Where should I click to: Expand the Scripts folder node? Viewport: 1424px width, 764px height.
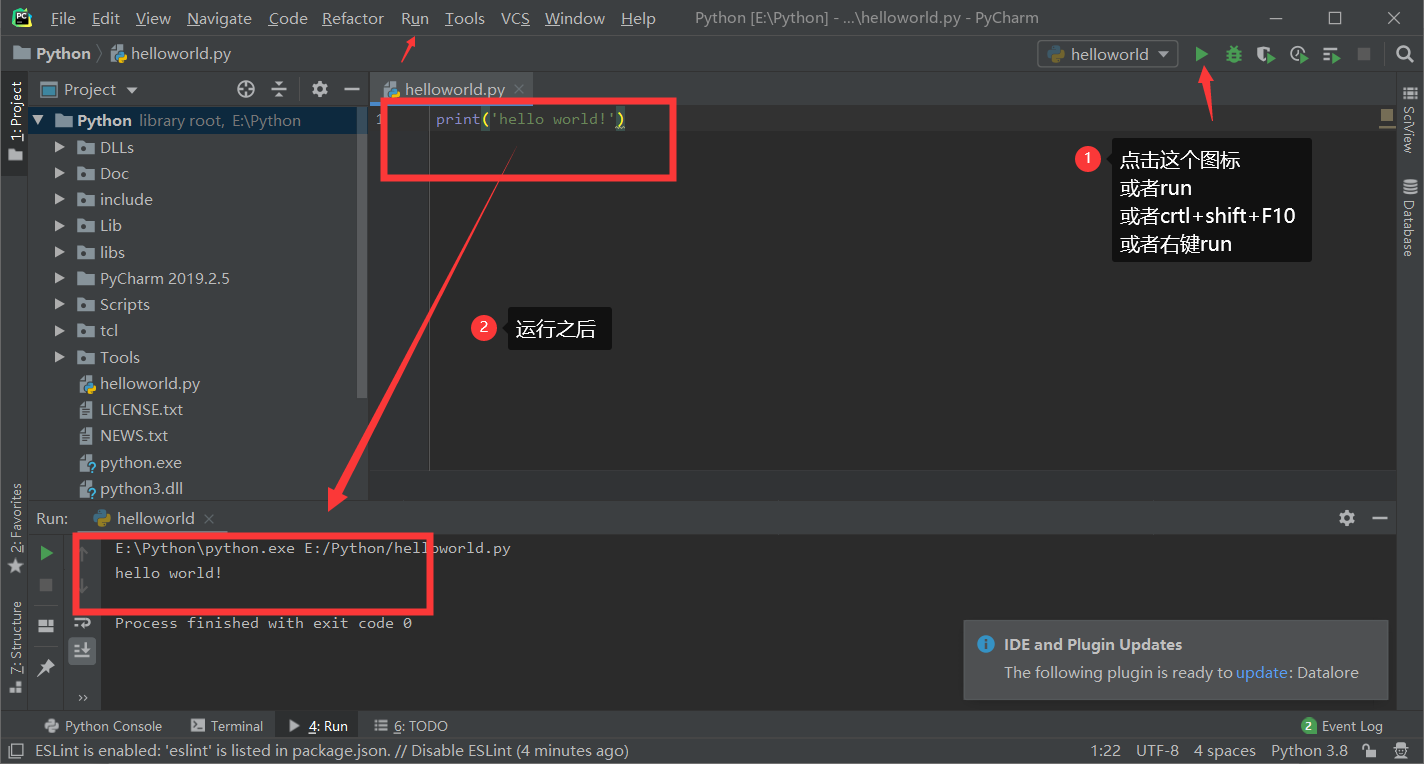60,304
